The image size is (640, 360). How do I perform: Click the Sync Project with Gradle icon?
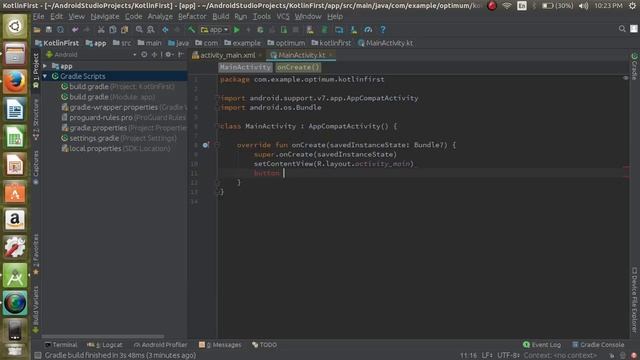(x=324, y=30)
